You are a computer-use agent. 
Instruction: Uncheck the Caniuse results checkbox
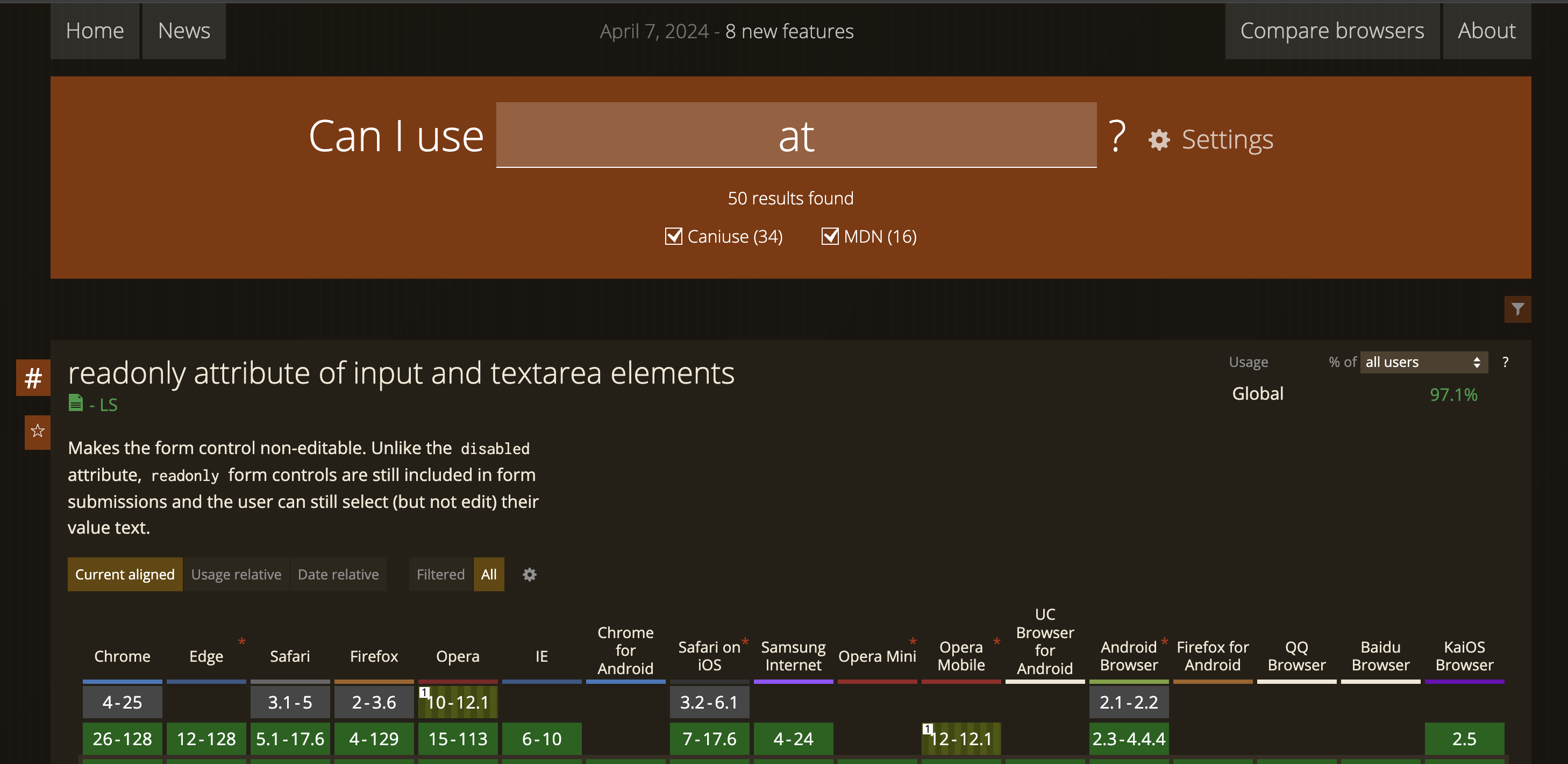[673, 236]
